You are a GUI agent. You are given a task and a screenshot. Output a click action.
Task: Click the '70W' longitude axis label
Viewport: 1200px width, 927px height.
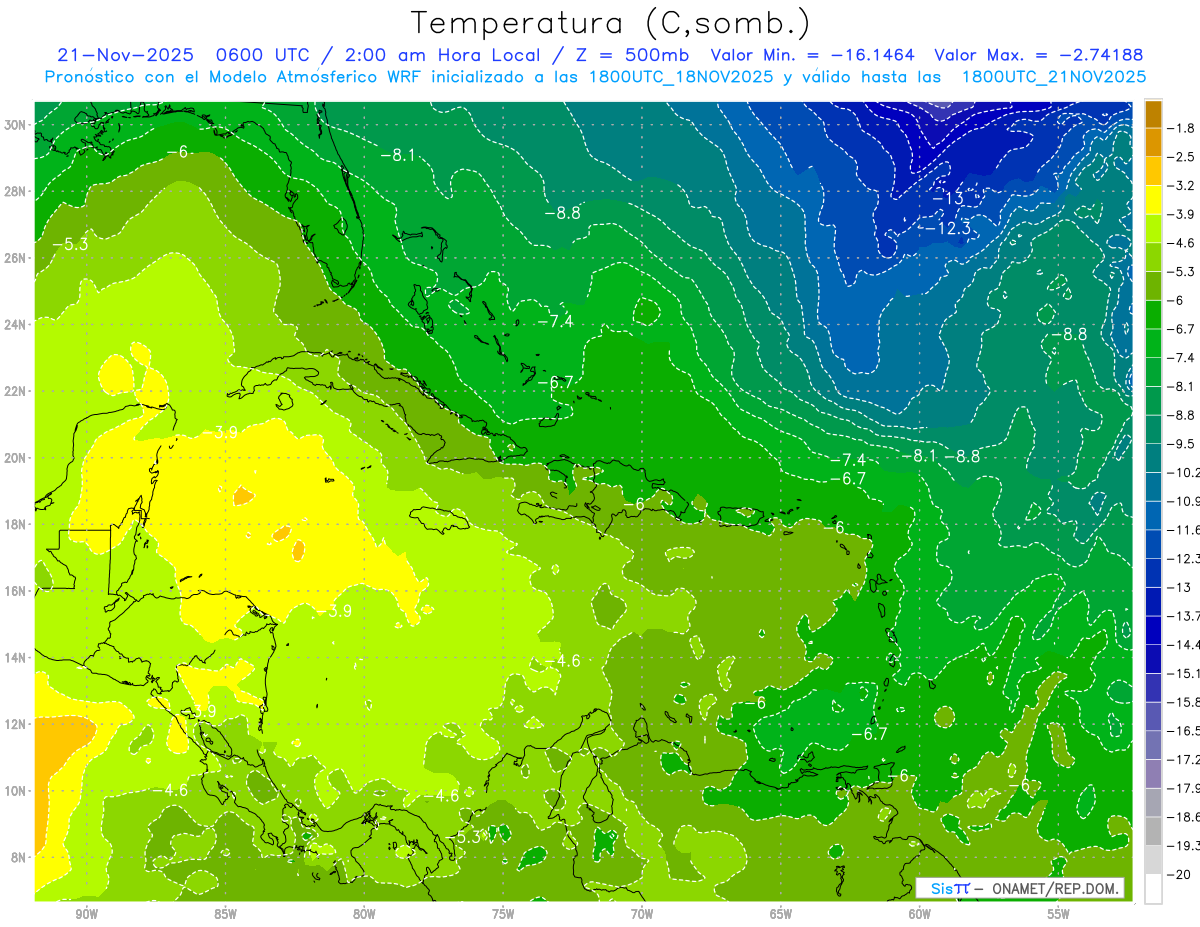(642, 914)
